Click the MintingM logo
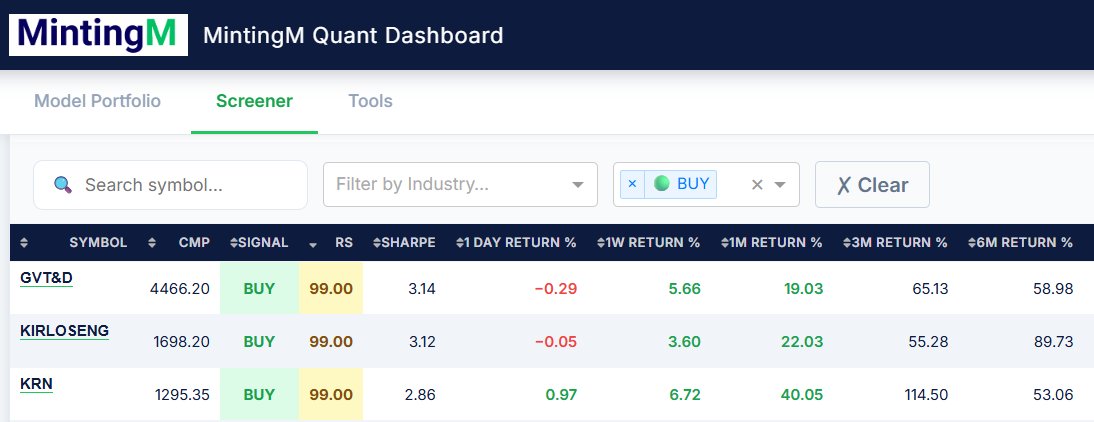This screenshot has width=1094, height=422. (98, 35)
